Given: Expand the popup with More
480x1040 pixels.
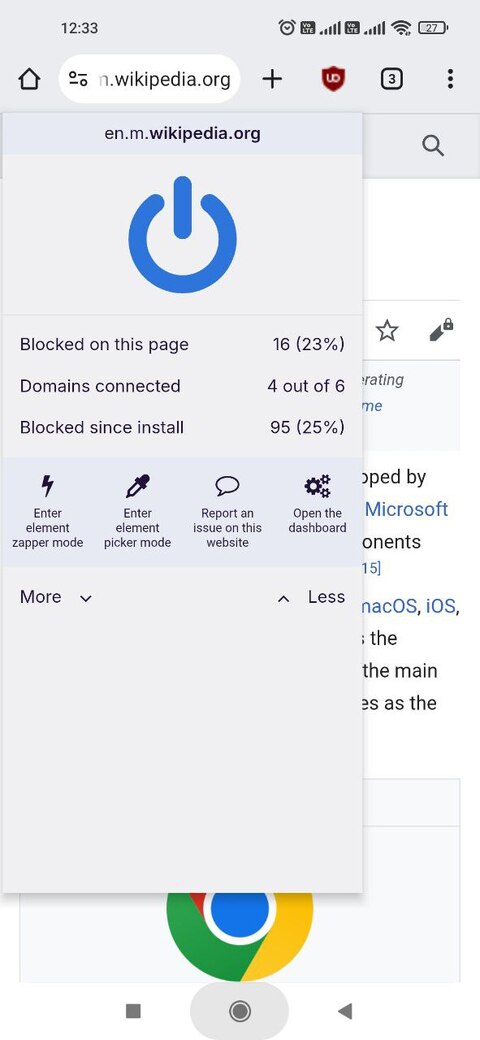Looking at the screenshot, I should (x=56, y=597).
